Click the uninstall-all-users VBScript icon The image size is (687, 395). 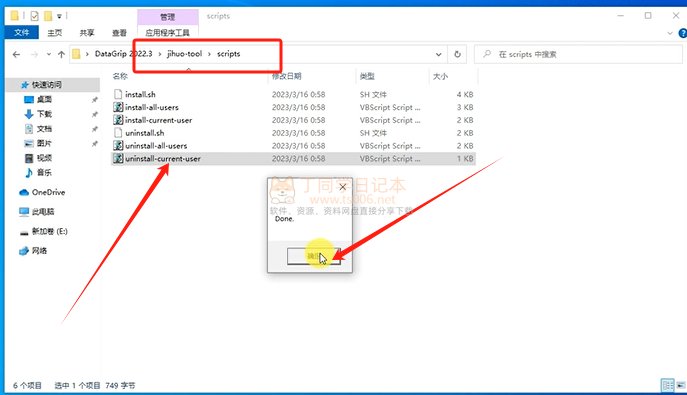pos(118,145)
